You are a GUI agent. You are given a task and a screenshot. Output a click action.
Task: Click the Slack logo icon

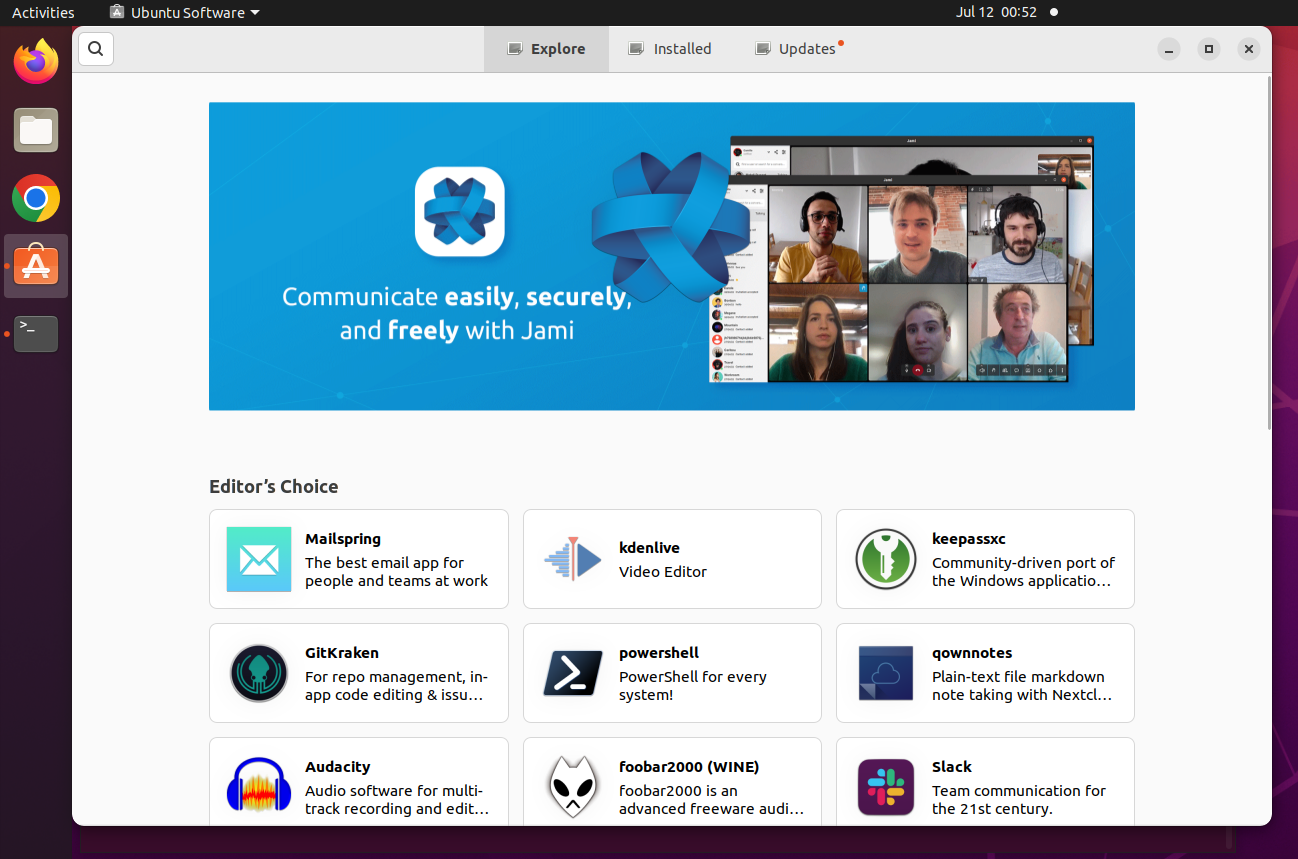pyautogui.click(x=886, y=787)
